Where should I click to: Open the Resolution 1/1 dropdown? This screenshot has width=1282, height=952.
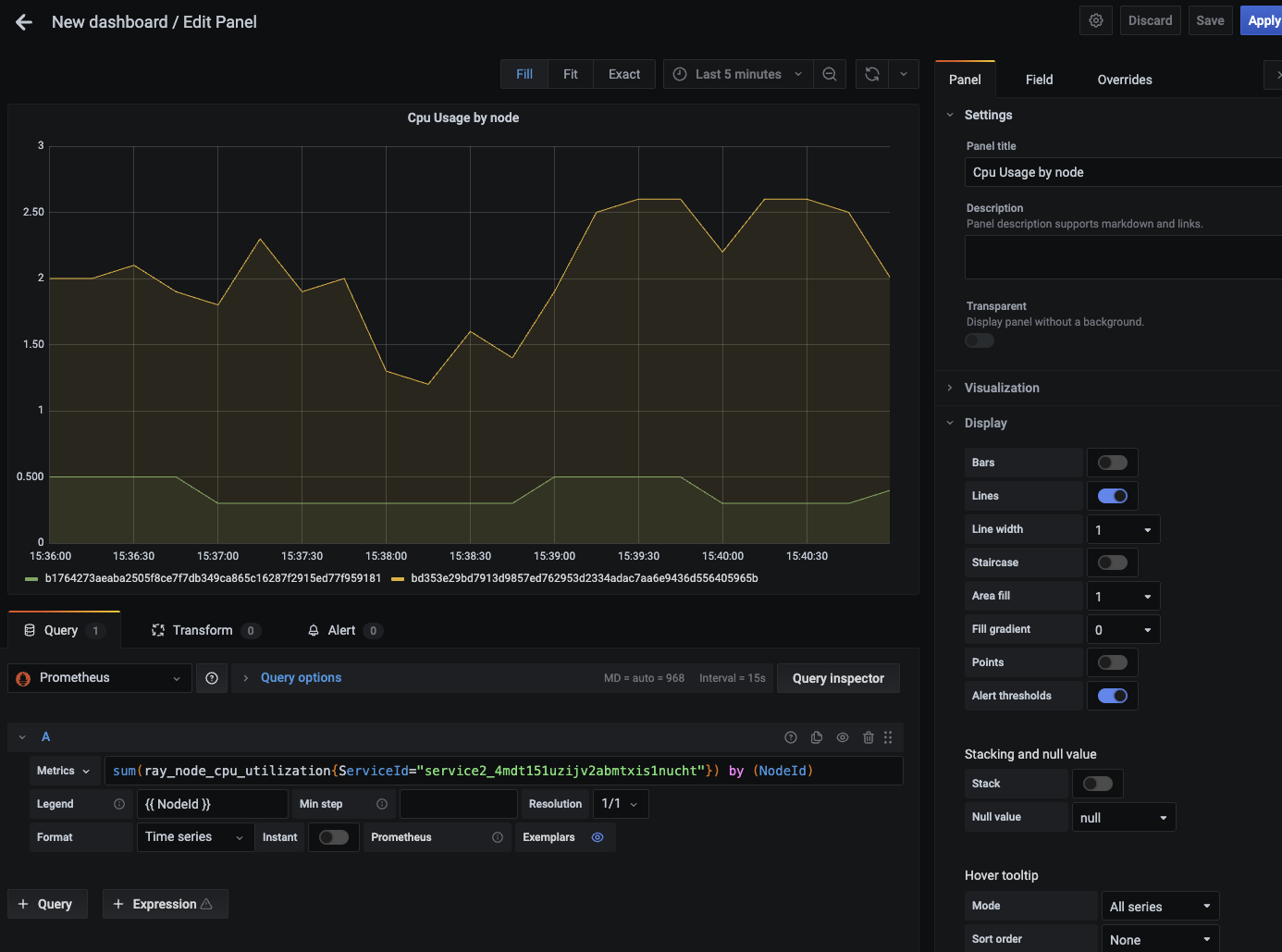(621, 804)
